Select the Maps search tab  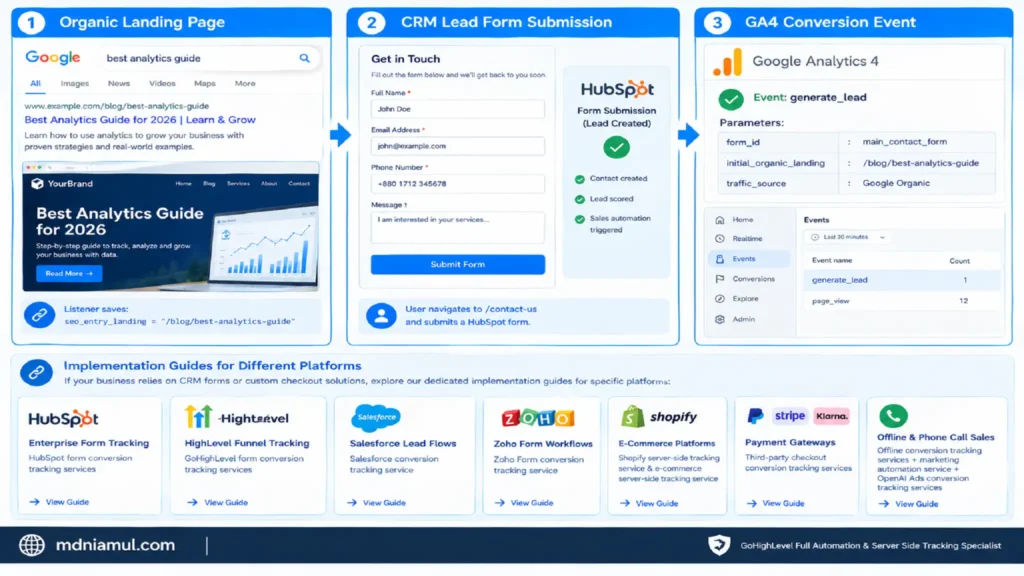pos(204,84)
